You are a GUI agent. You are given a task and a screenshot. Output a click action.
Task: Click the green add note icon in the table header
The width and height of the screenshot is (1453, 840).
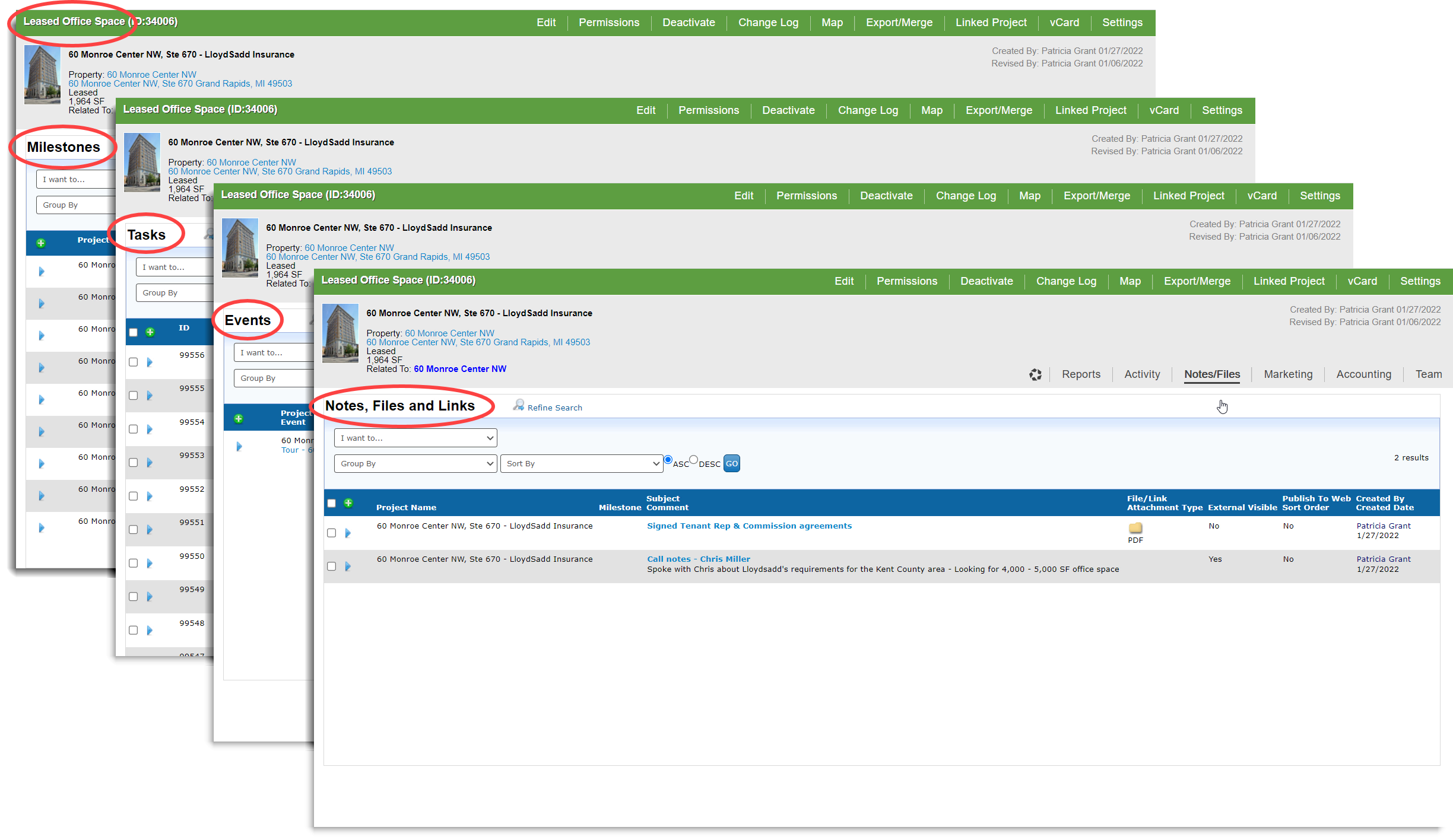[348, 503]
